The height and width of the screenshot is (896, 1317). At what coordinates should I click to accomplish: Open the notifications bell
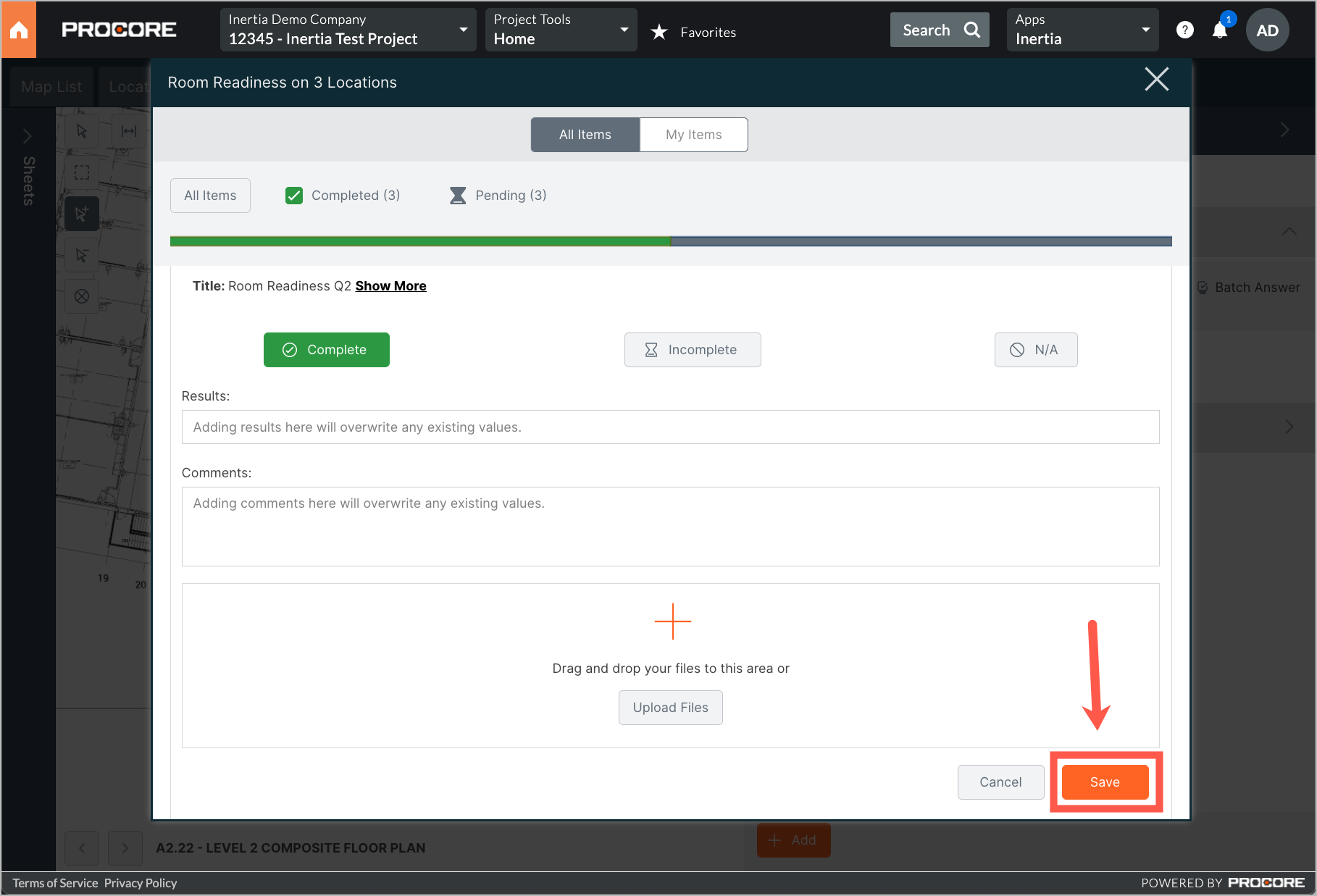tap(1220, 30)
